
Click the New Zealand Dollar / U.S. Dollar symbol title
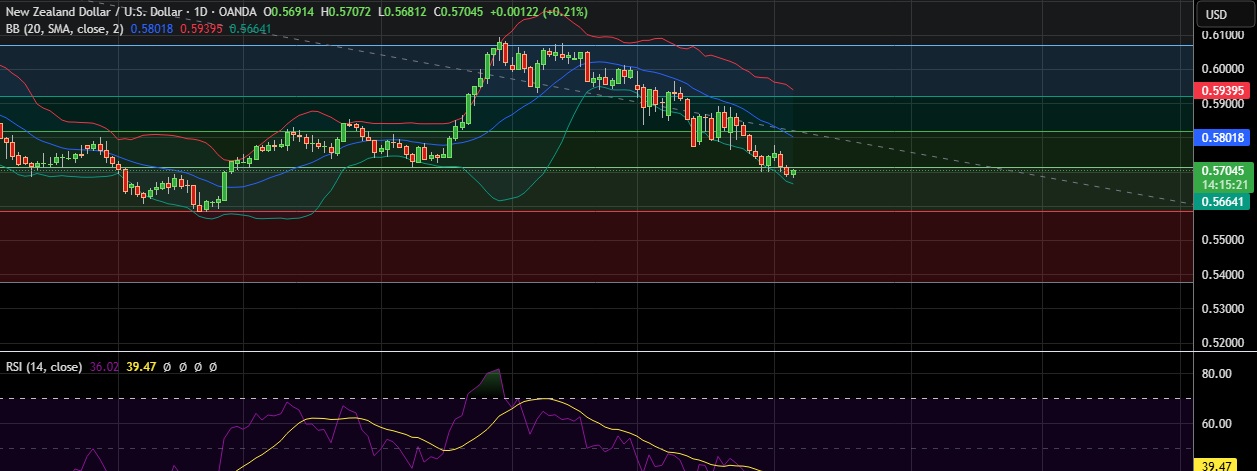(x=94, y=12)
